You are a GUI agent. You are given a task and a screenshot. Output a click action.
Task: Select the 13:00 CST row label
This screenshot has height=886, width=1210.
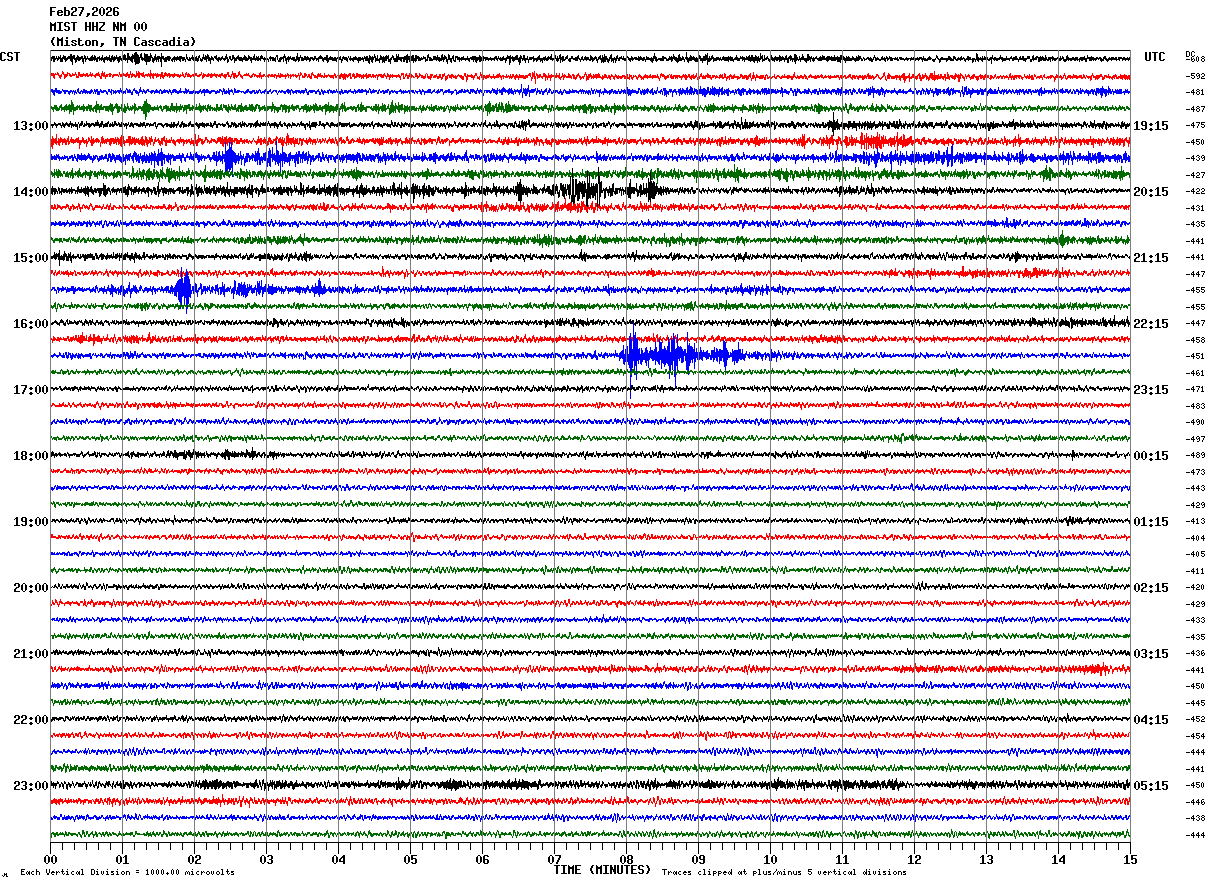[31, 126]
